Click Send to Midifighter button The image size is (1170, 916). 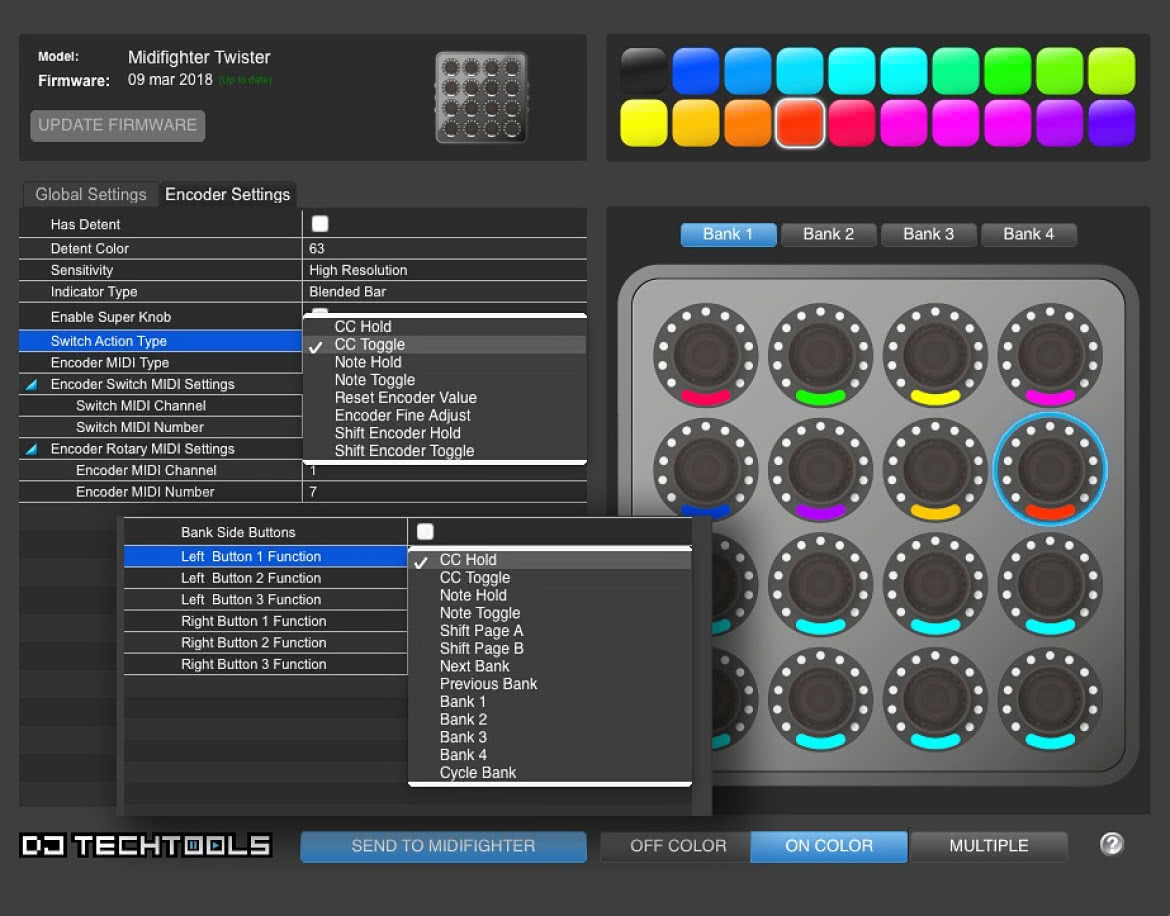point(443,846)
